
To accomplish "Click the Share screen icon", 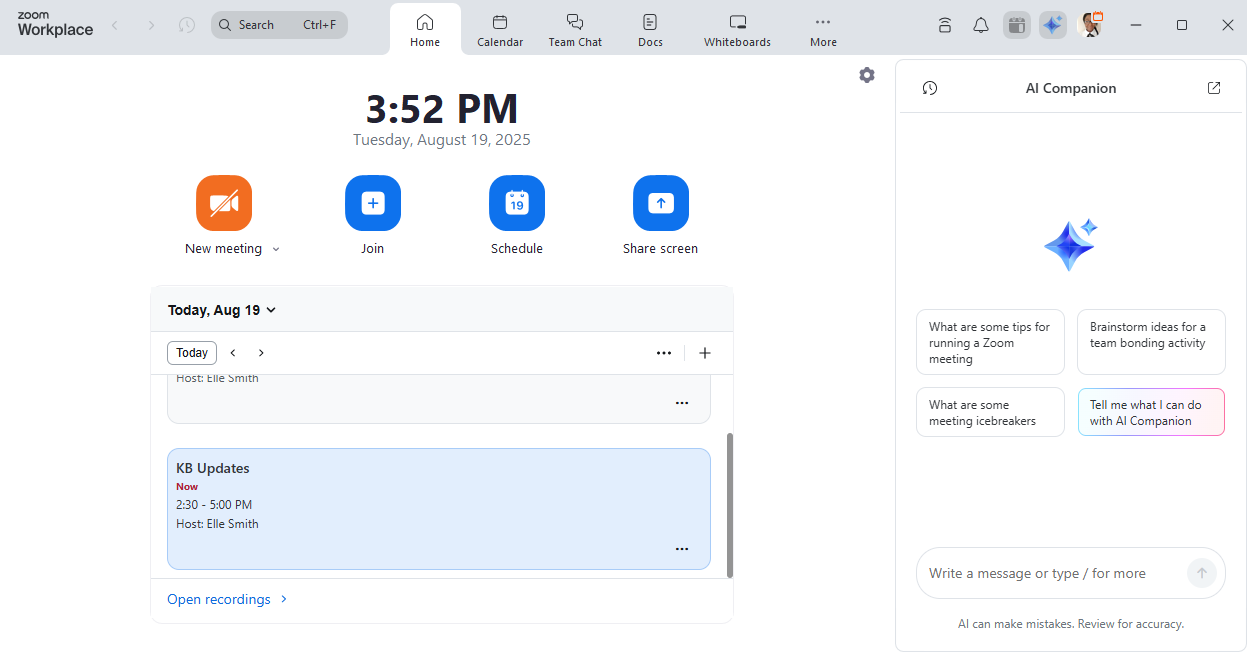I will point(660,203).
